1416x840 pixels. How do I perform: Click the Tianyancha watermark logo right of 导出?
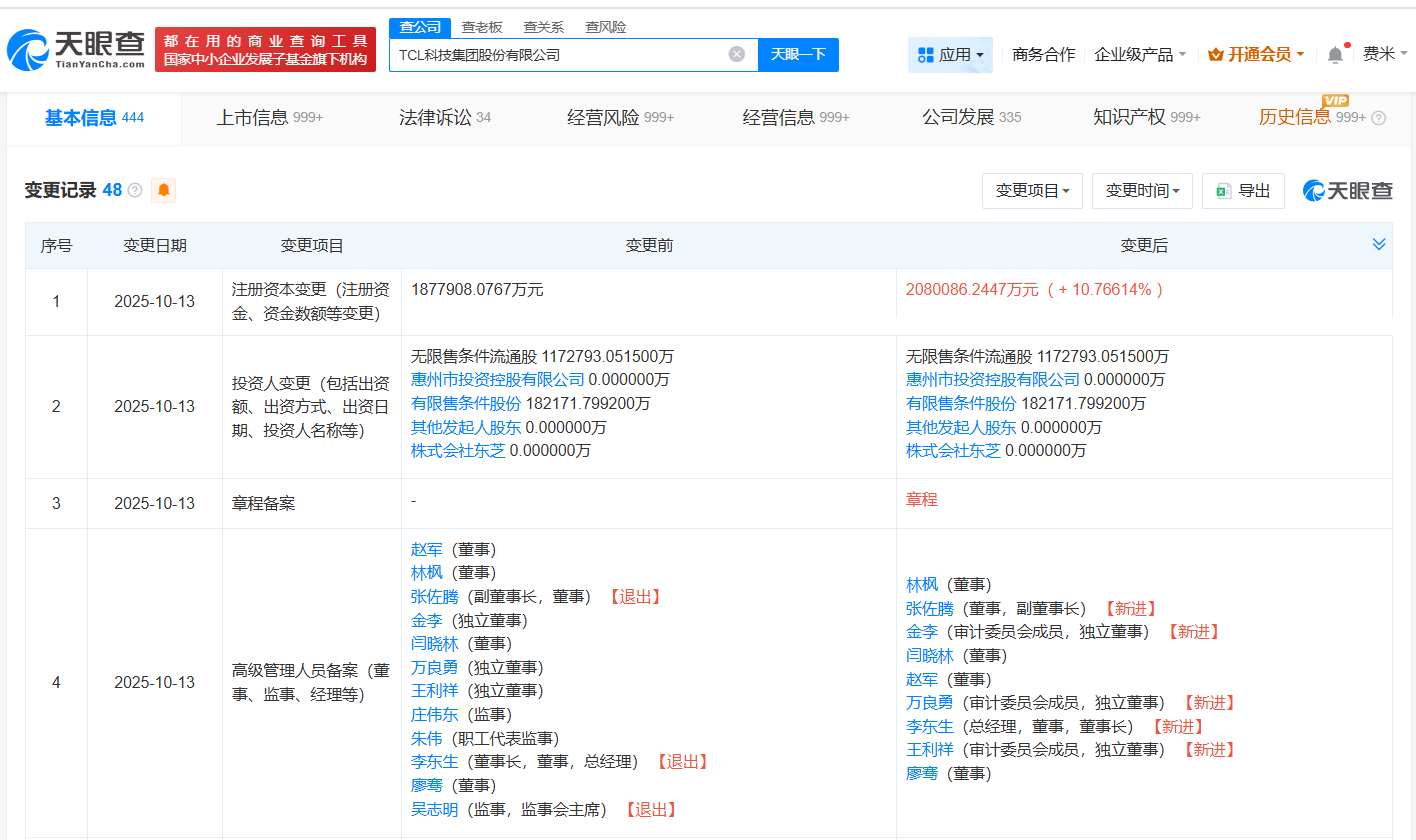point(1347,190)
